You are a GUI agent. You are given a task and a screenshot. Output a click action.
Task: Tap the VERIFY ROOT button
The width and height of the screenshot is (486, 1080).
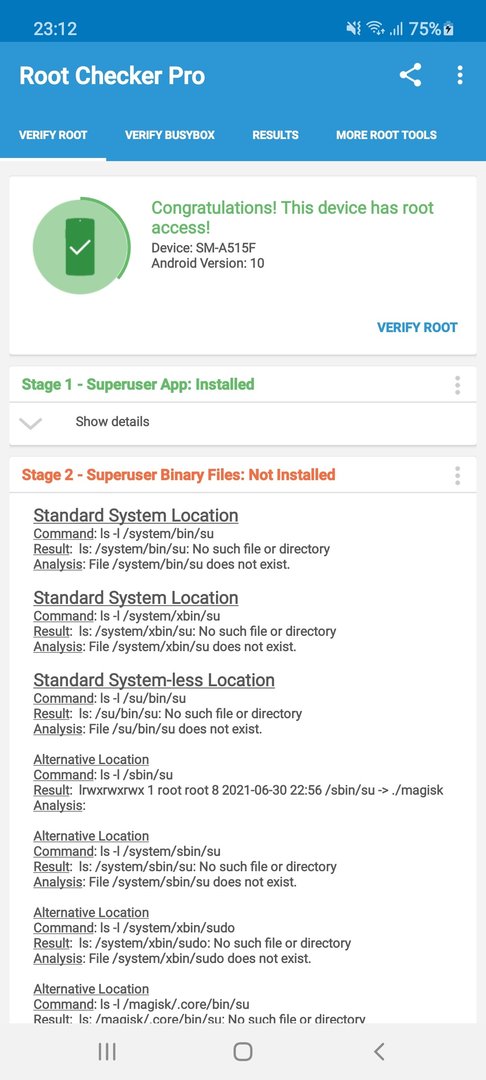[x=417, y=327]
